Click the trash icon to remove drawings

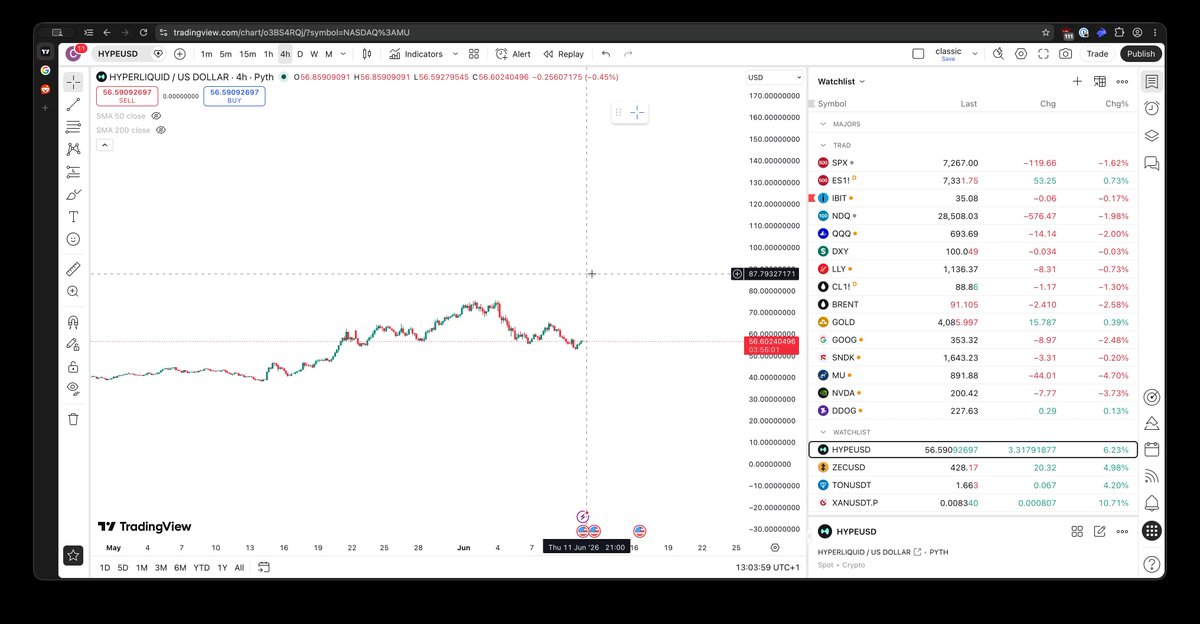click(73, 419)
